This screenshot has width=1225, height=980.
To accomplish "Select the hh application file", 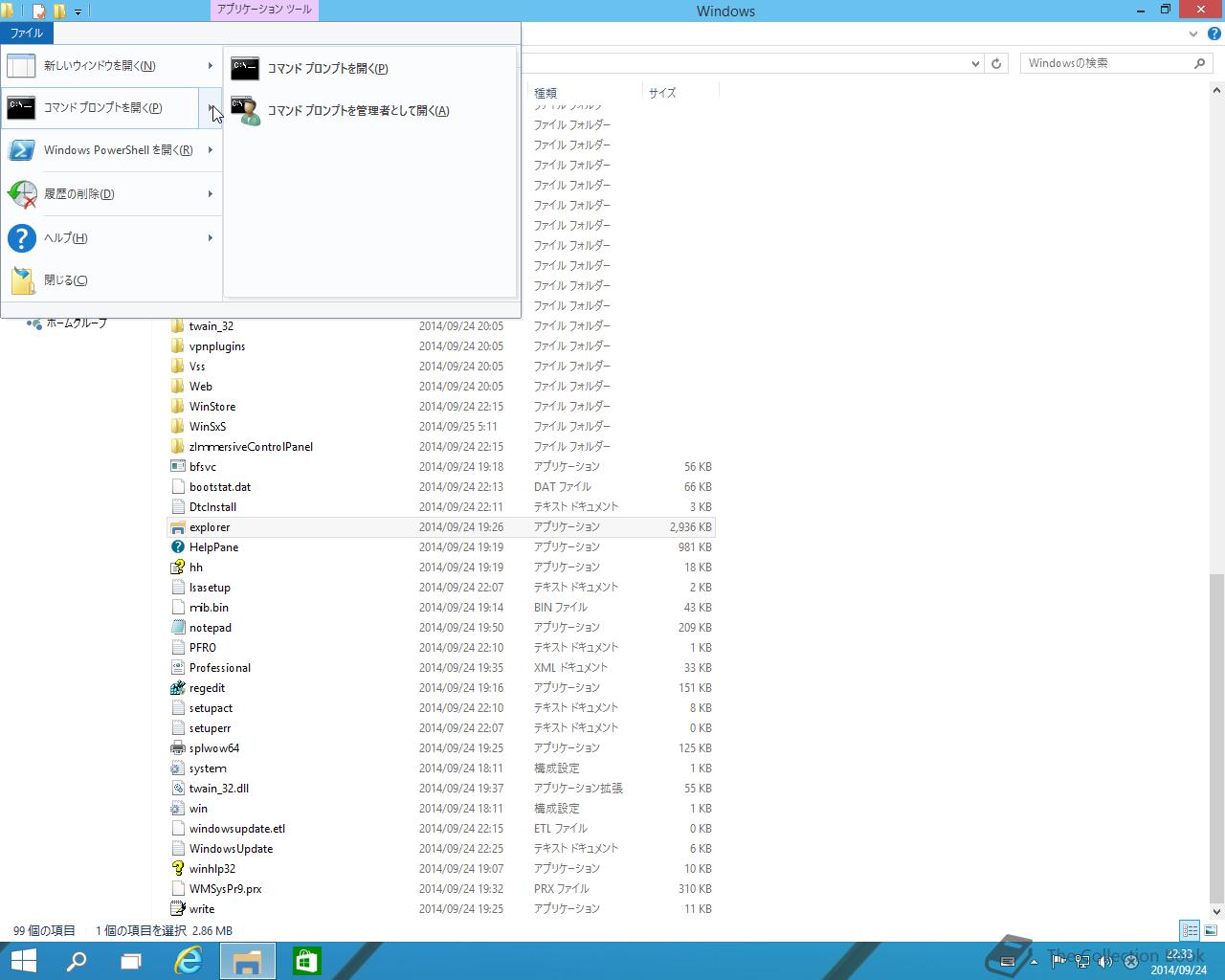I will [196, 568].
